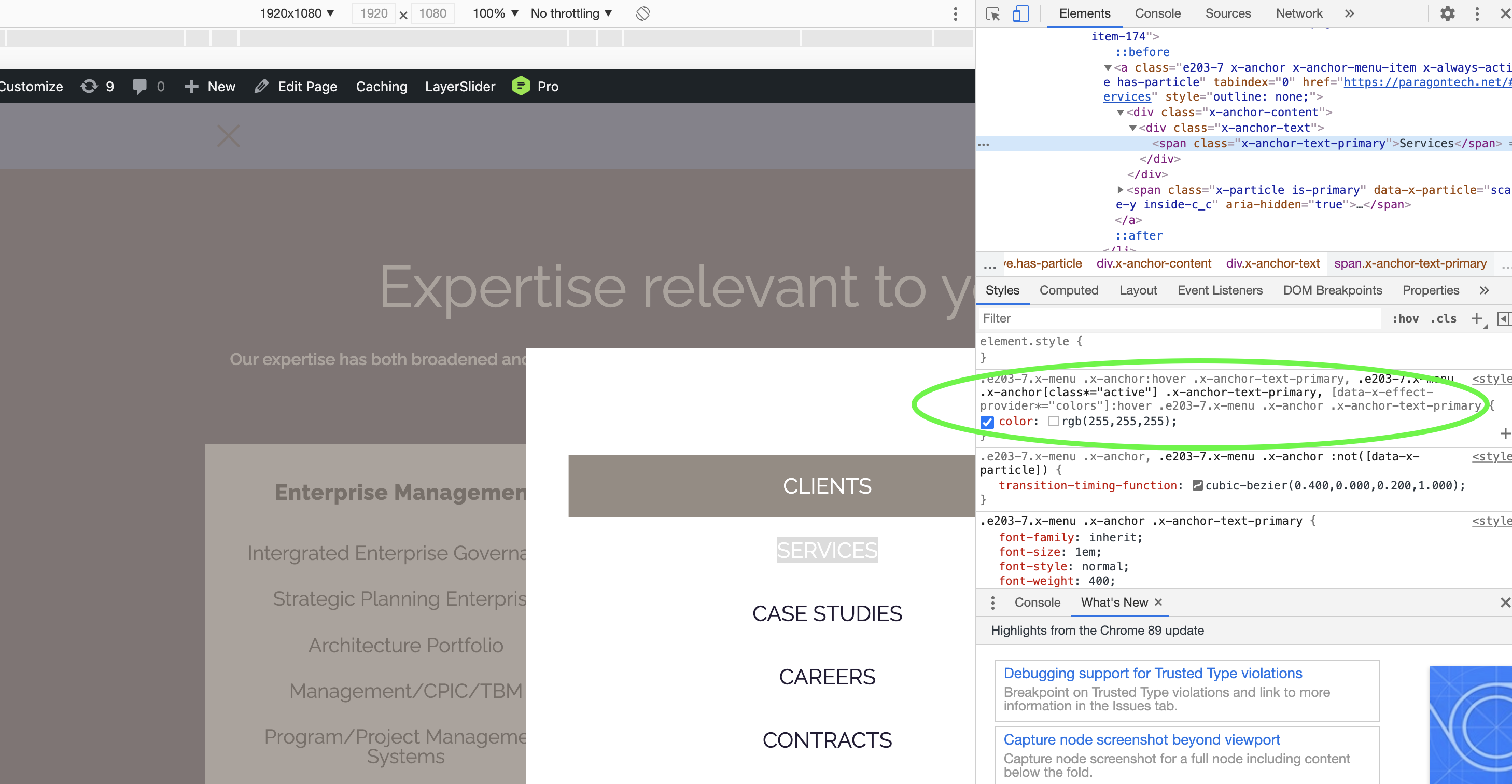Click the green Pro hexagon icon
This screenshot has height=784, width=1512.
(521, 86)
